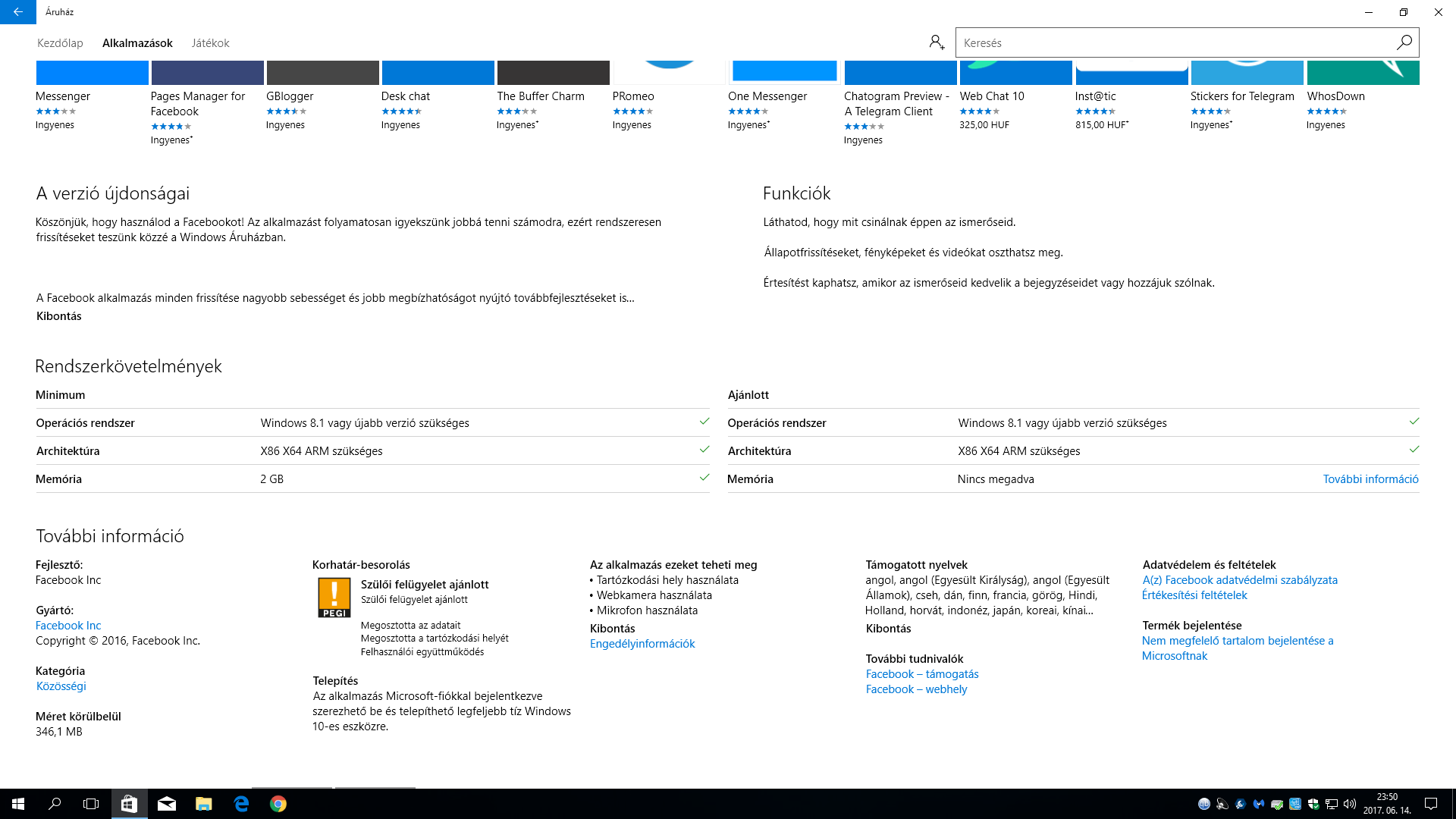1456x819 pixels.
Task: Open Microsoft Edge from taskbar
Action: pos(241,804)
